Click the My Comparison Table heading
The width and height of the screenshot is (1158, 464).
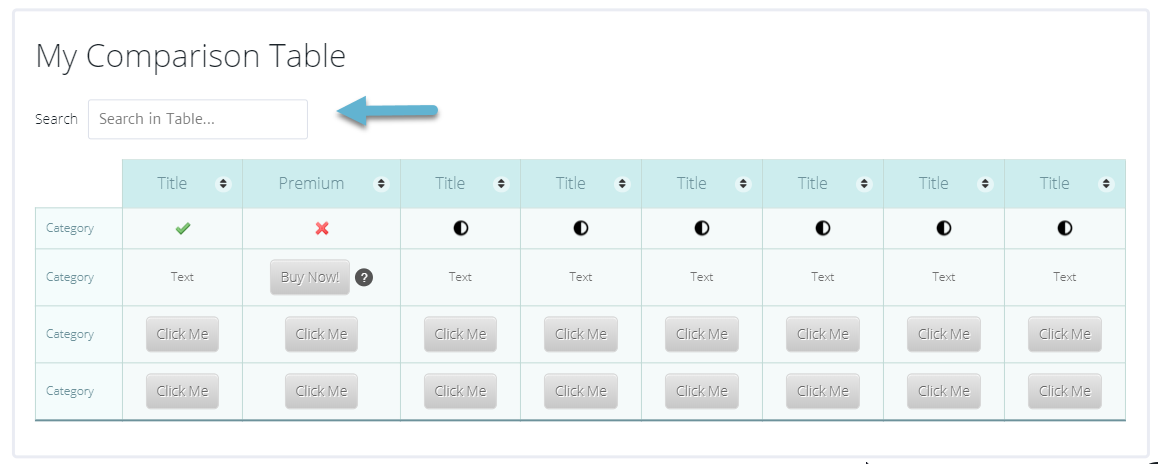(191, 56)
